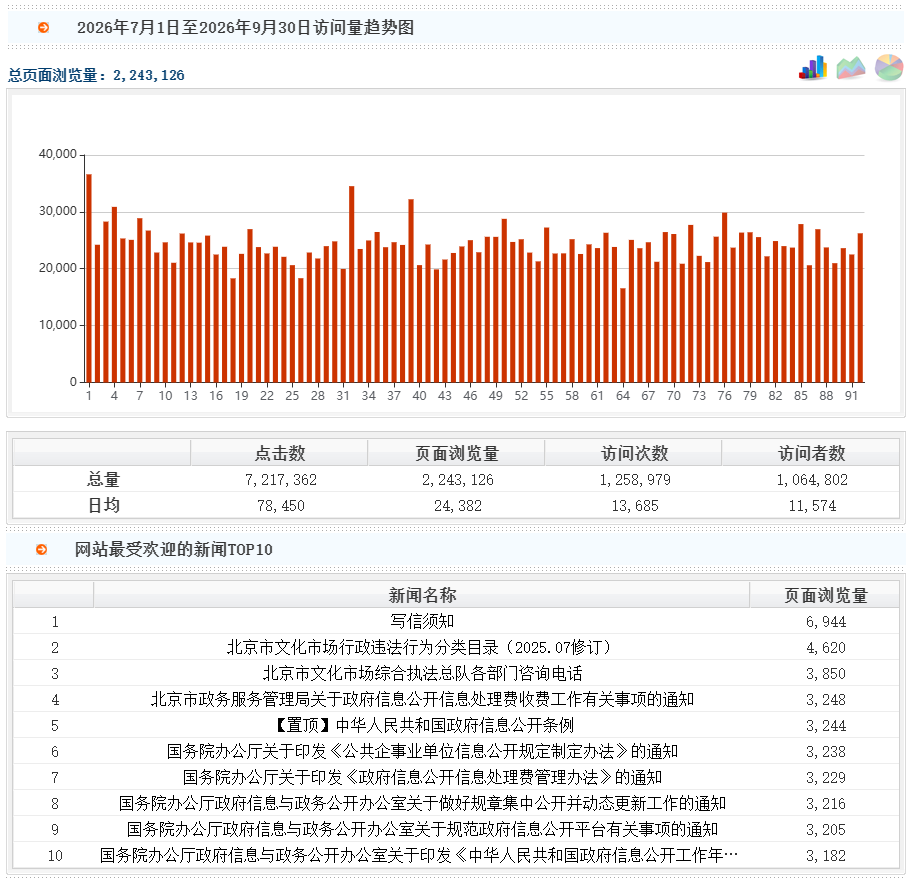Click the 40,000 y-axis label
Image resolution: width=911 pixels, height=880 pixels.
(x=58, y=154)
